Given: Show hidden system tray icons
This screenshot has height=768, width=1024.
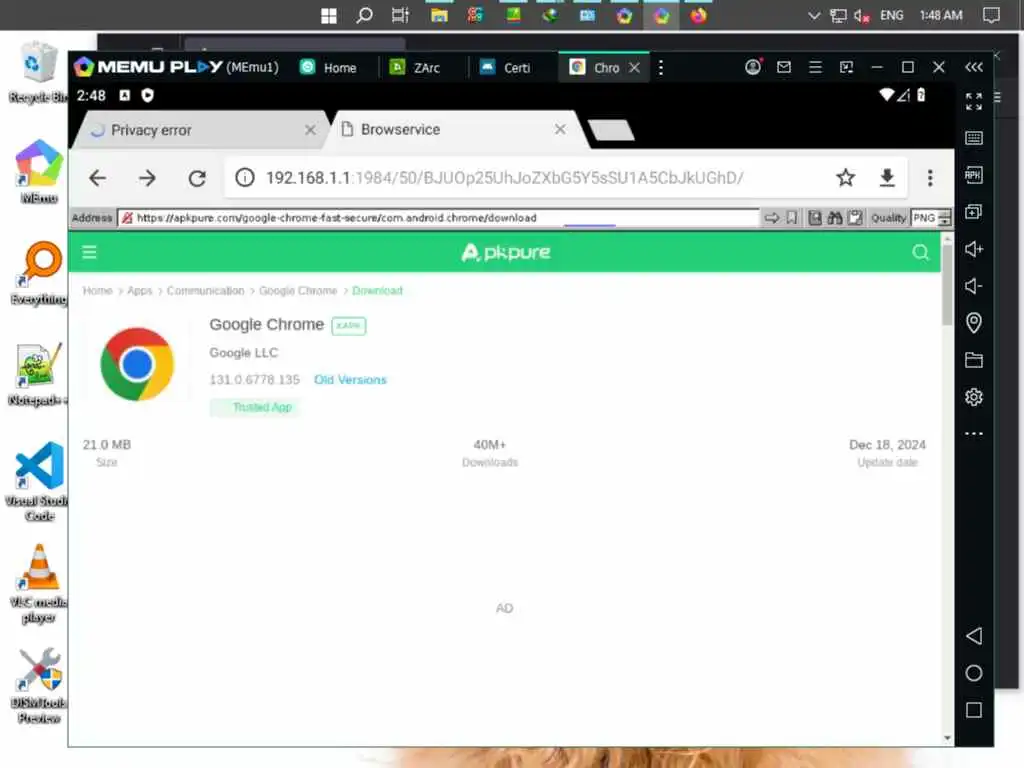Looking at the screenshot, I should point(814,16).
